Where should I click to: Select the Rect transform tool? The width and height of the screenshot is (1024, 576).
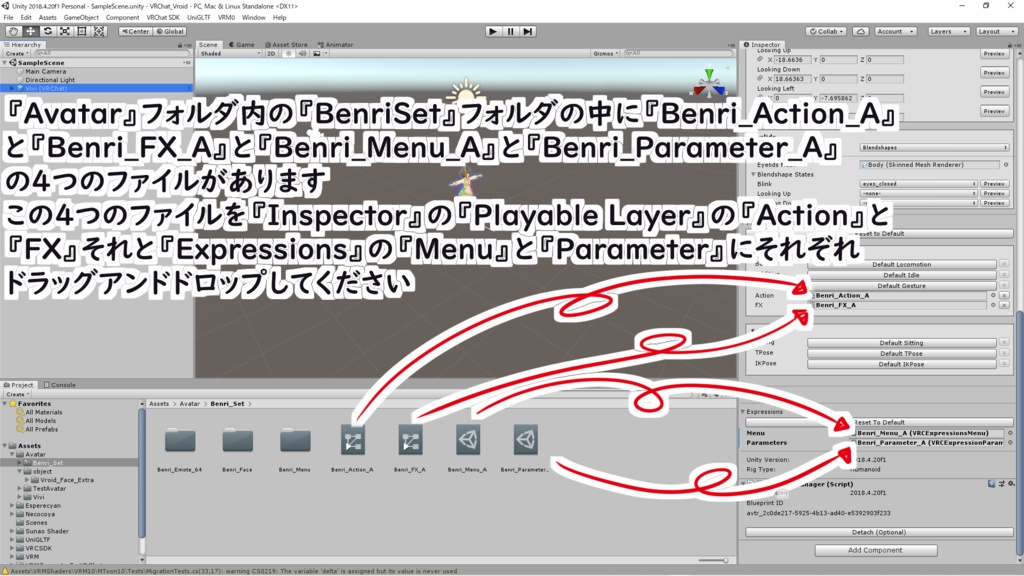coord(81,31)
